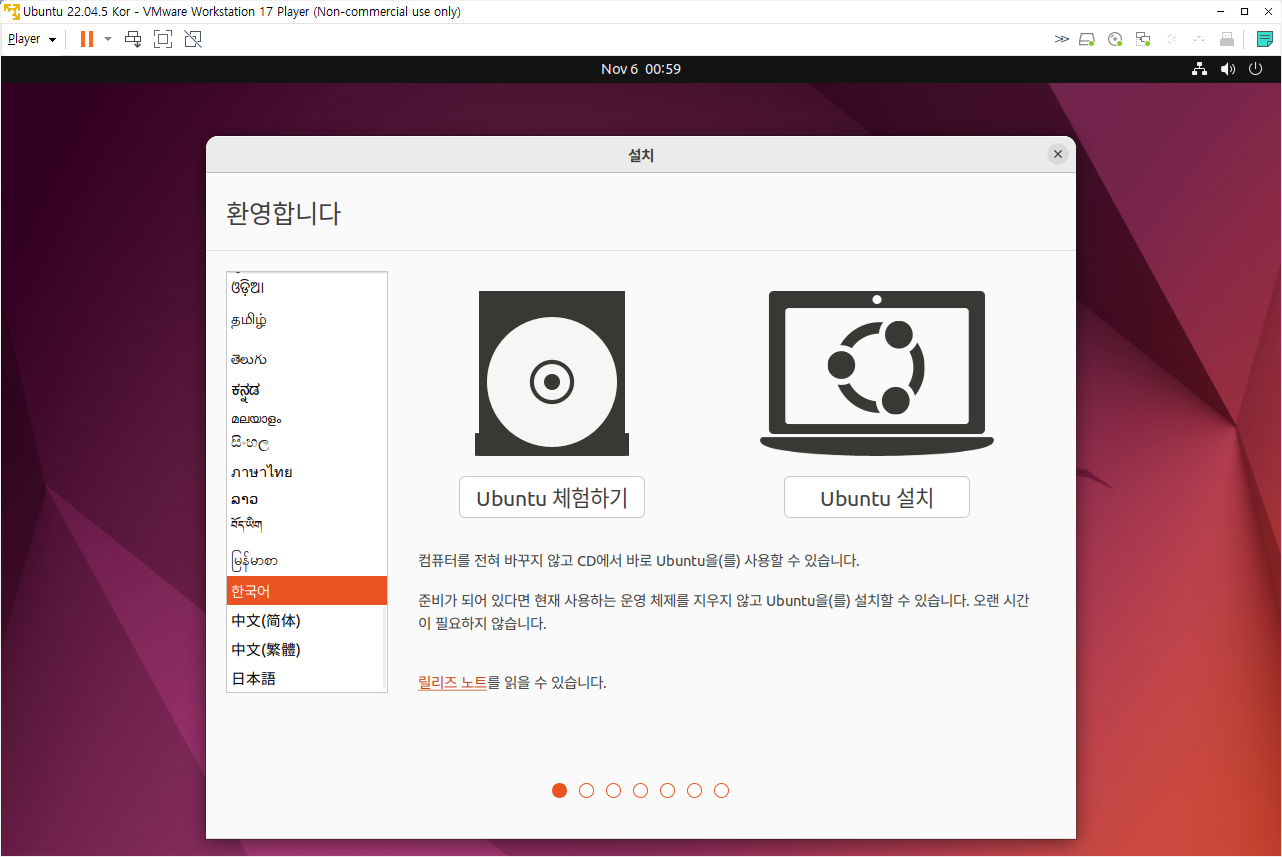
Task: Click the network adapter device icon
Action: coord(1143,39)
